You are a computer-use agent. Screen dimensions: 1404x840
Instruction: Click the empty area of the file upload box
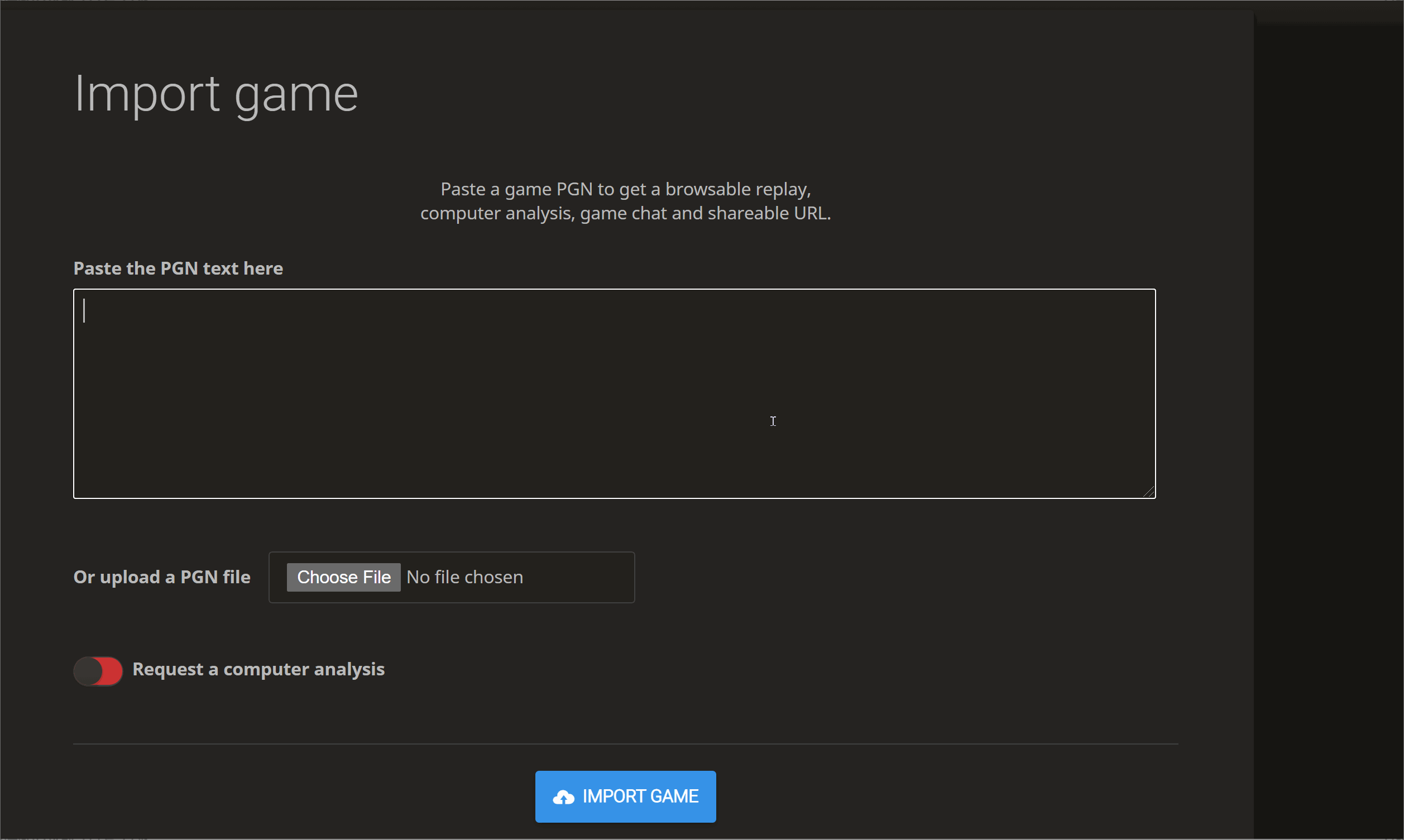click(x=583, y=577)
